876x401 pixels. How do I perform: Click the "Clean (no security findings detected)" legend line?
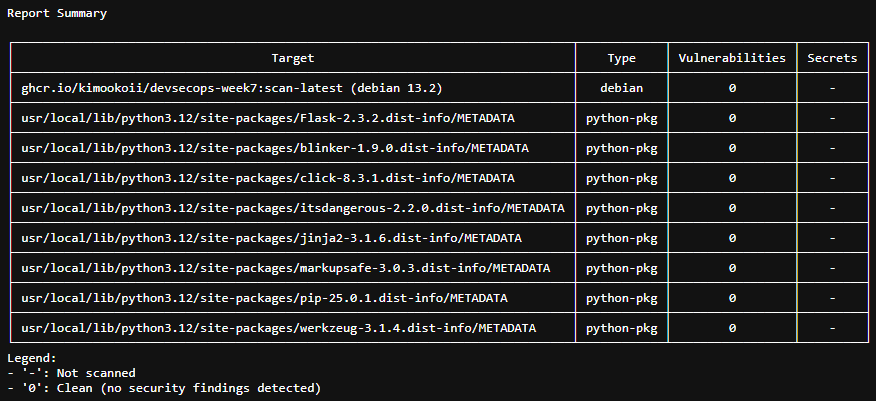[163, 388]
